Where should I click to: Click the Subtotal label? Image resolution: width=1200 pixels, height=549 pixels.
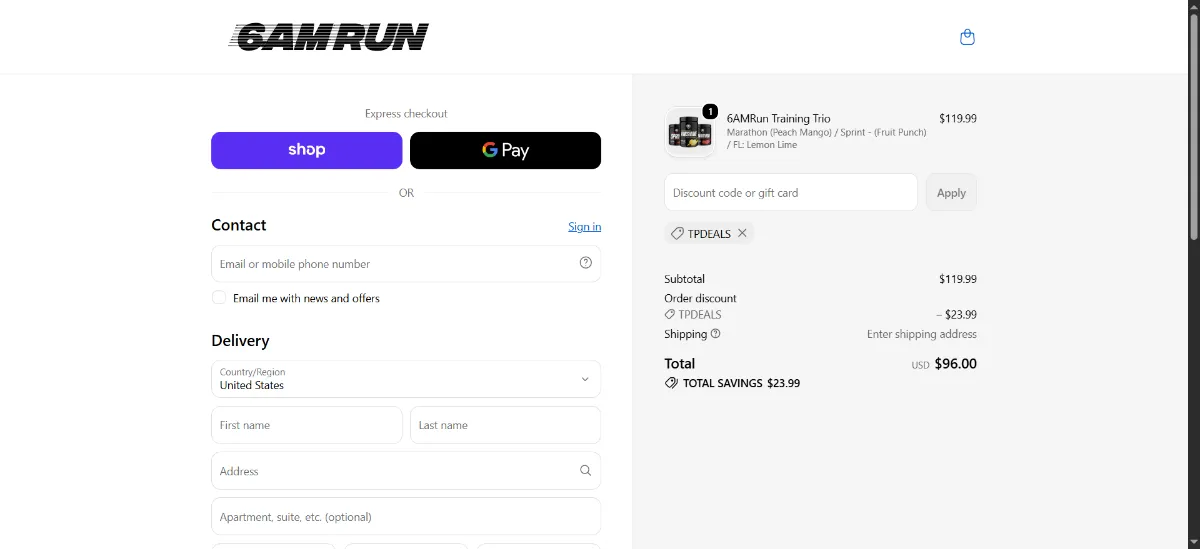684,279
